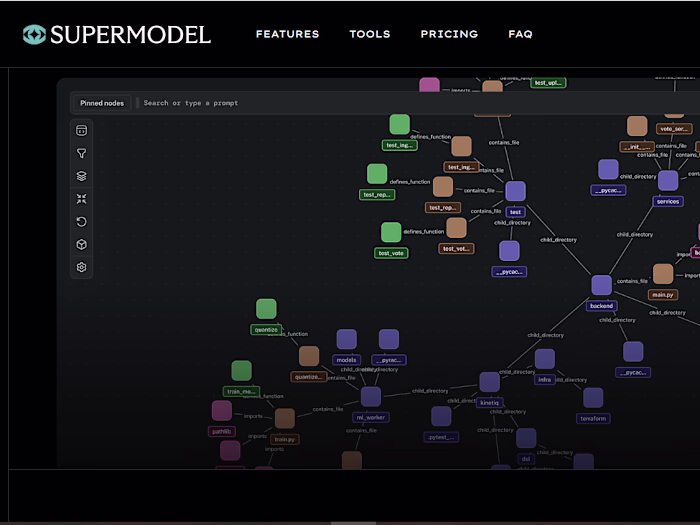Select the green quantize function node
700x525 pixels.
pos(266,309)
